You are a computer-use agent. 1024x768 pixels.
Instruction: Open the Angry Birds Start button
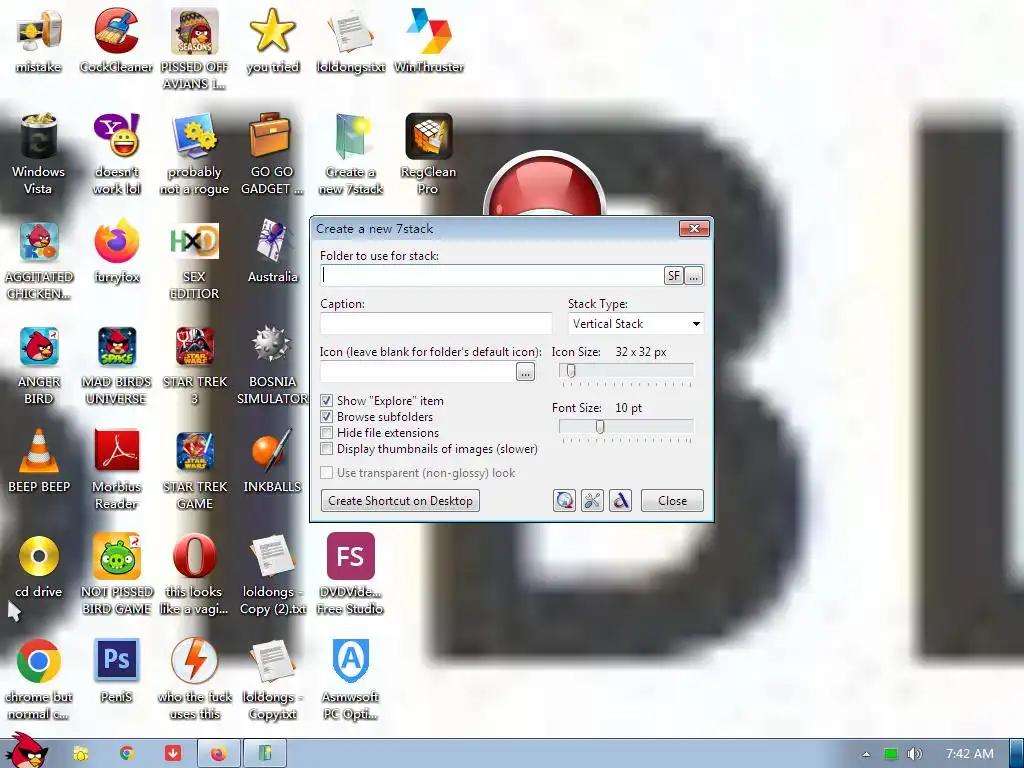(x=27, y=750)
